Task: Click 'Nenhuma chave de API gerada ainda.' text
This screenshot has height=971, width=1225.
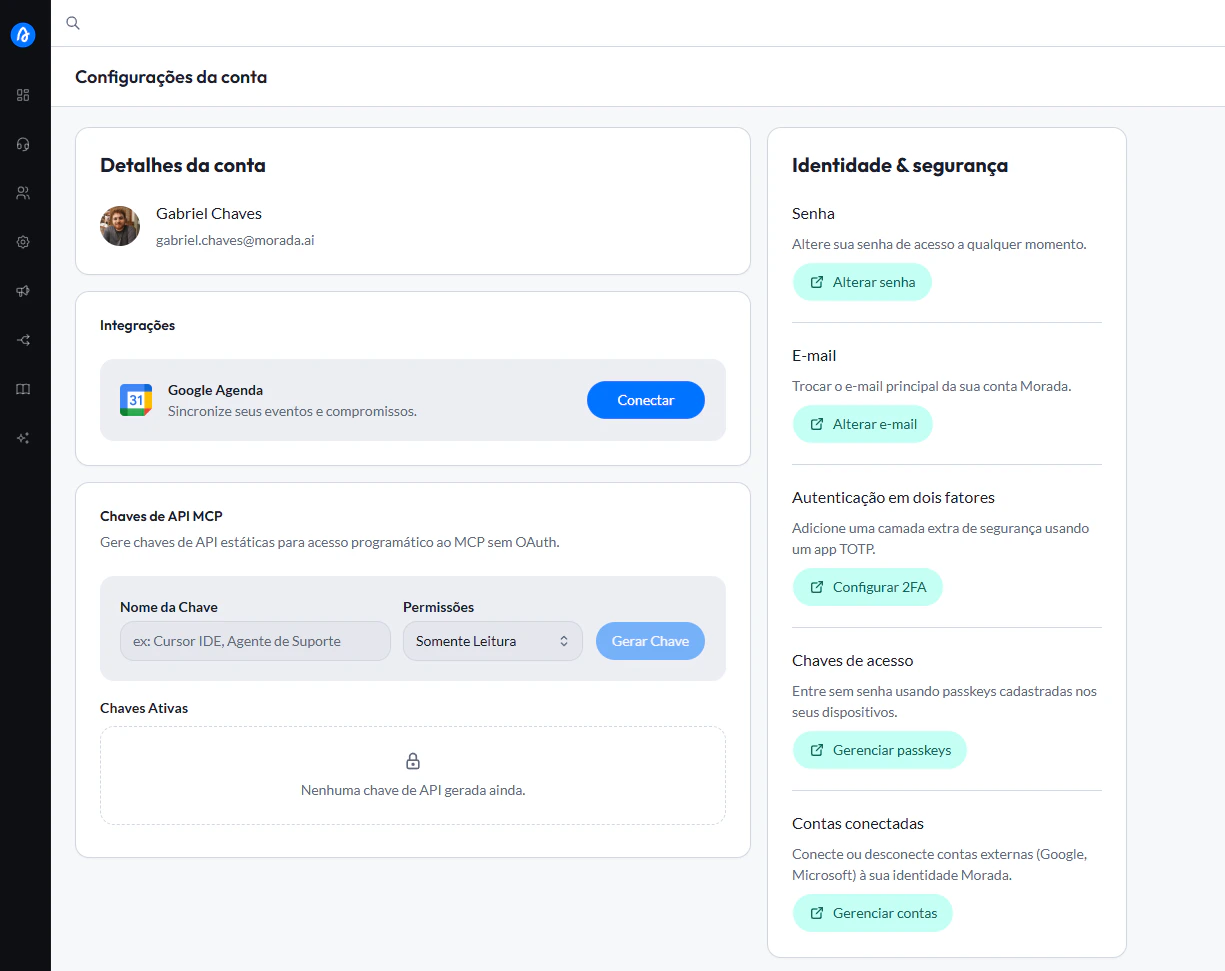Action: [413, 790]
